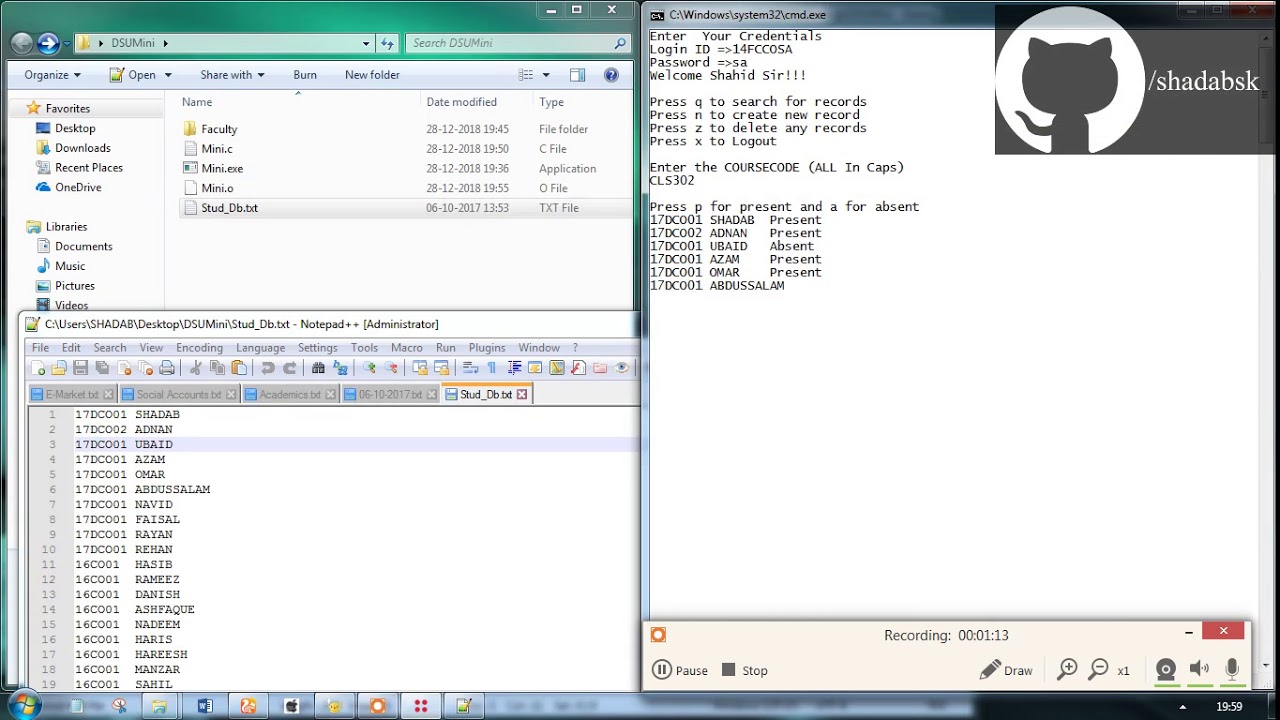The height and width of the screenshot is (720, 1280).
Task: Click the Zoom In icon in Notepad++ toolbar
Action: tap(369, 368)
